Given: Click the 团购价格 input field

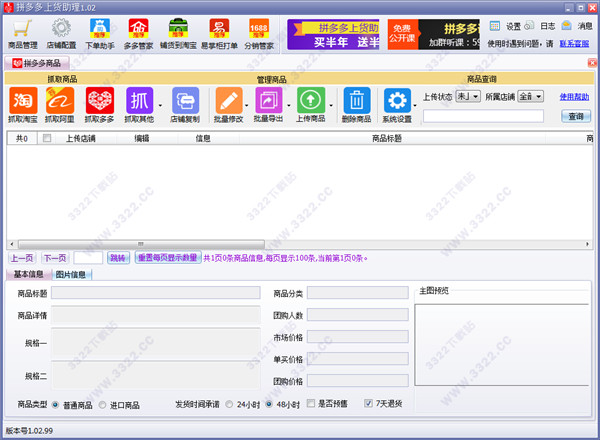Looking at the screenshot, I should 358,381.
